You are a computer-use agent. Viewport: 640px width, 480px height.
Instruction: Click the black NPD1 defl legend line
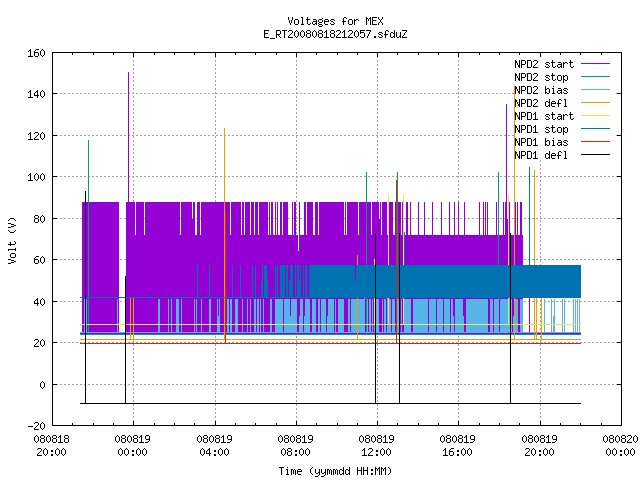(595, 155)
